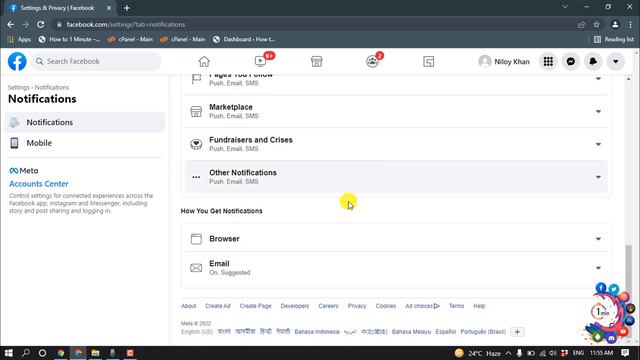Expand Email notification settings

pyautogui.click(x=396, y=268)
